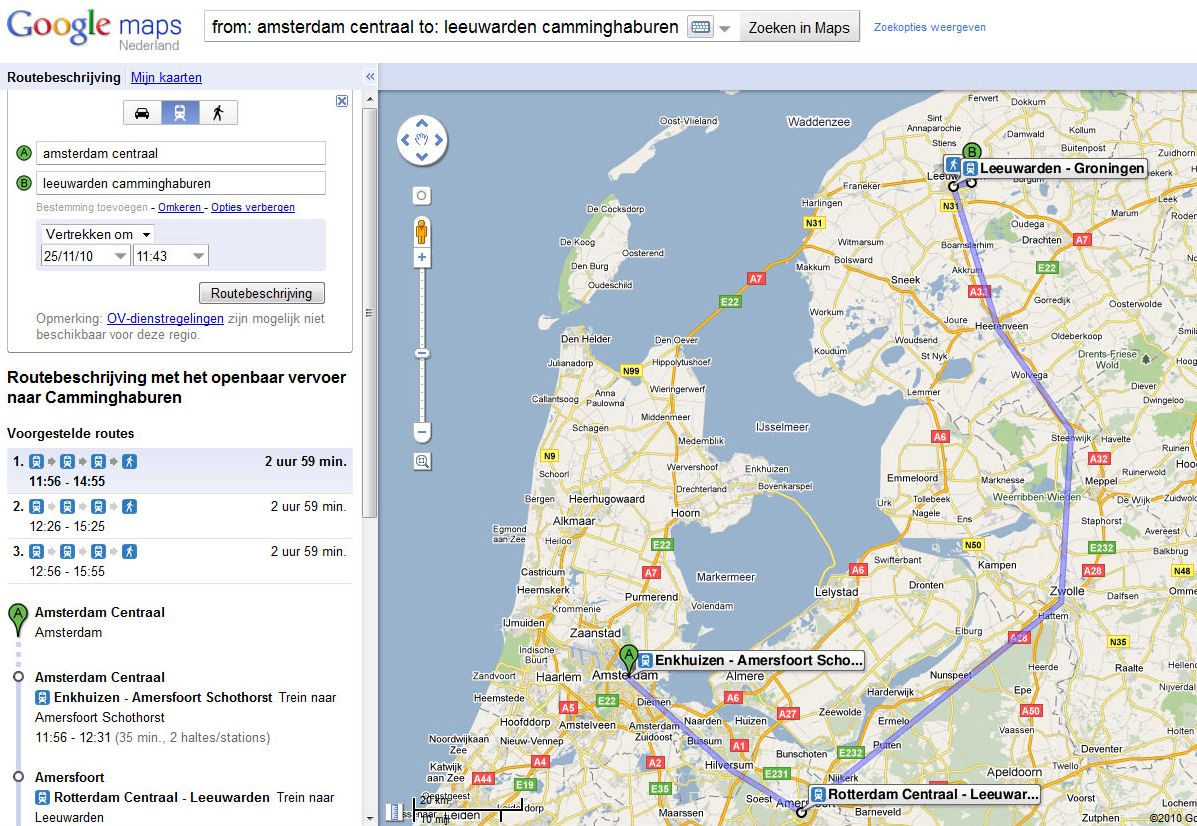This screenshot has width=1197, height=826.
Task: Click the panel divider grip handle
Action: (369, 312)
